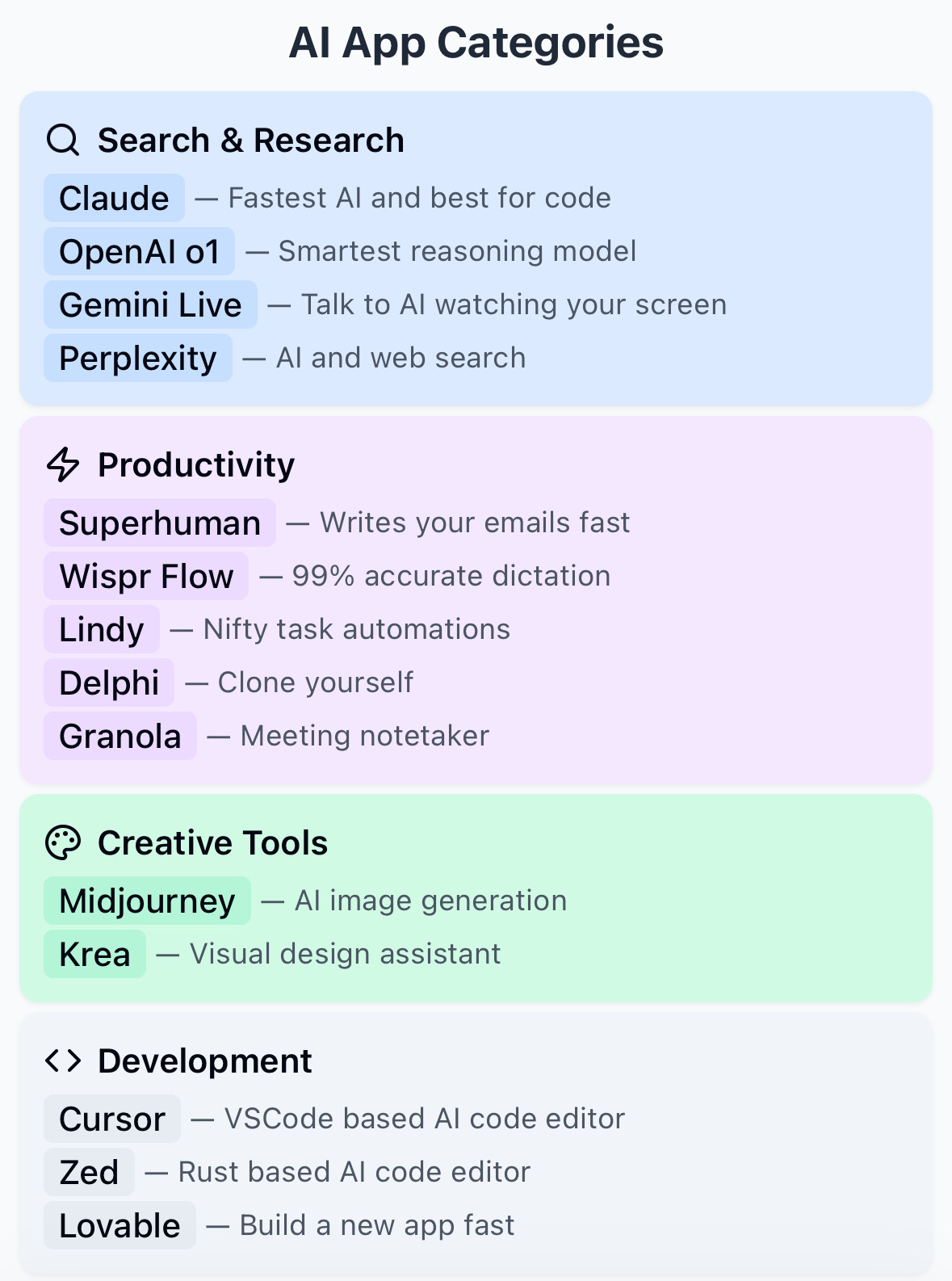Open the Midjourney tag
Viewport: 952px width, 1281px height.
pos(147,901)
